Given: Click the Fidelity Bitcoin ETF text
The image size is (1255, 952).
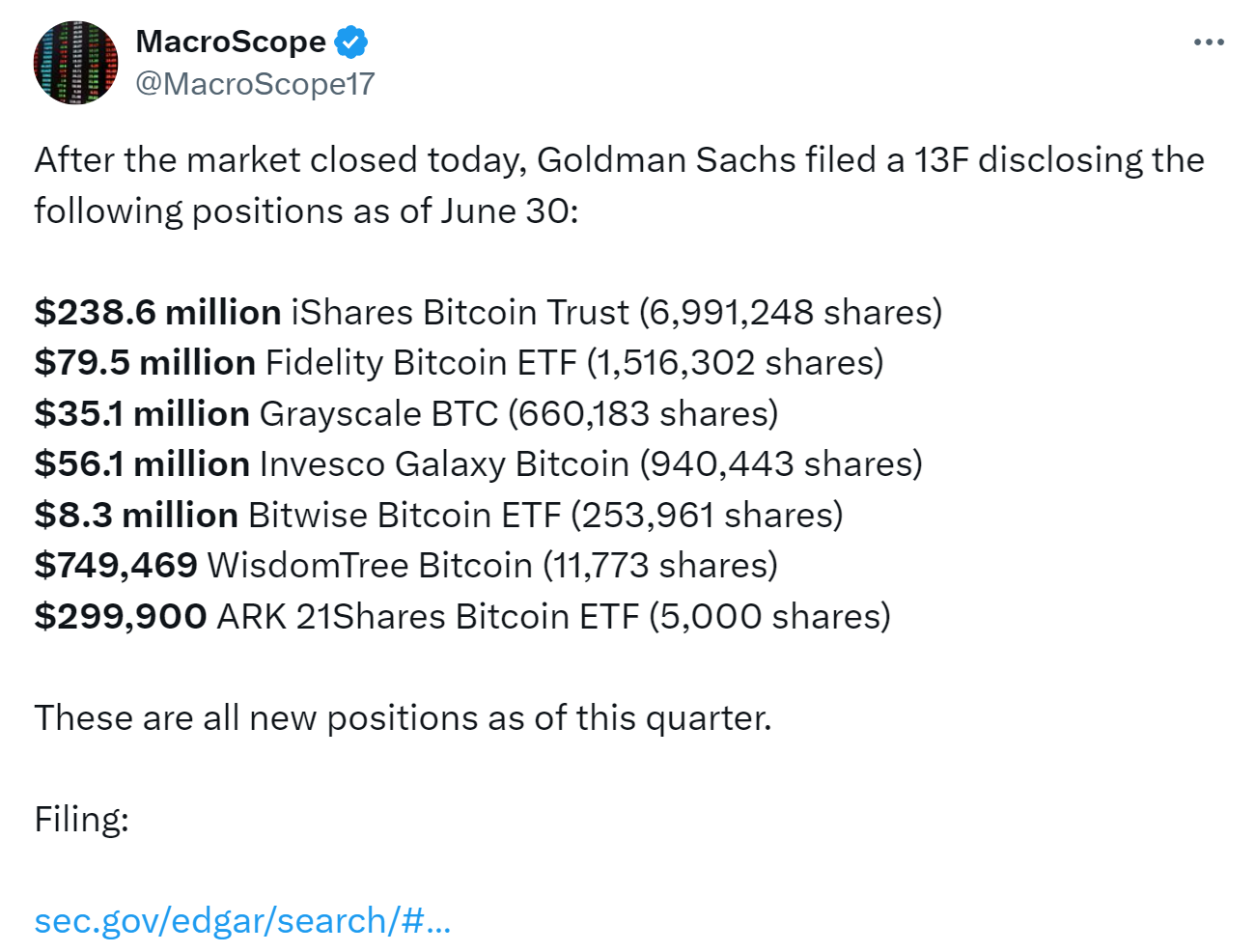Looking at the screenshot, I should 421,362.
